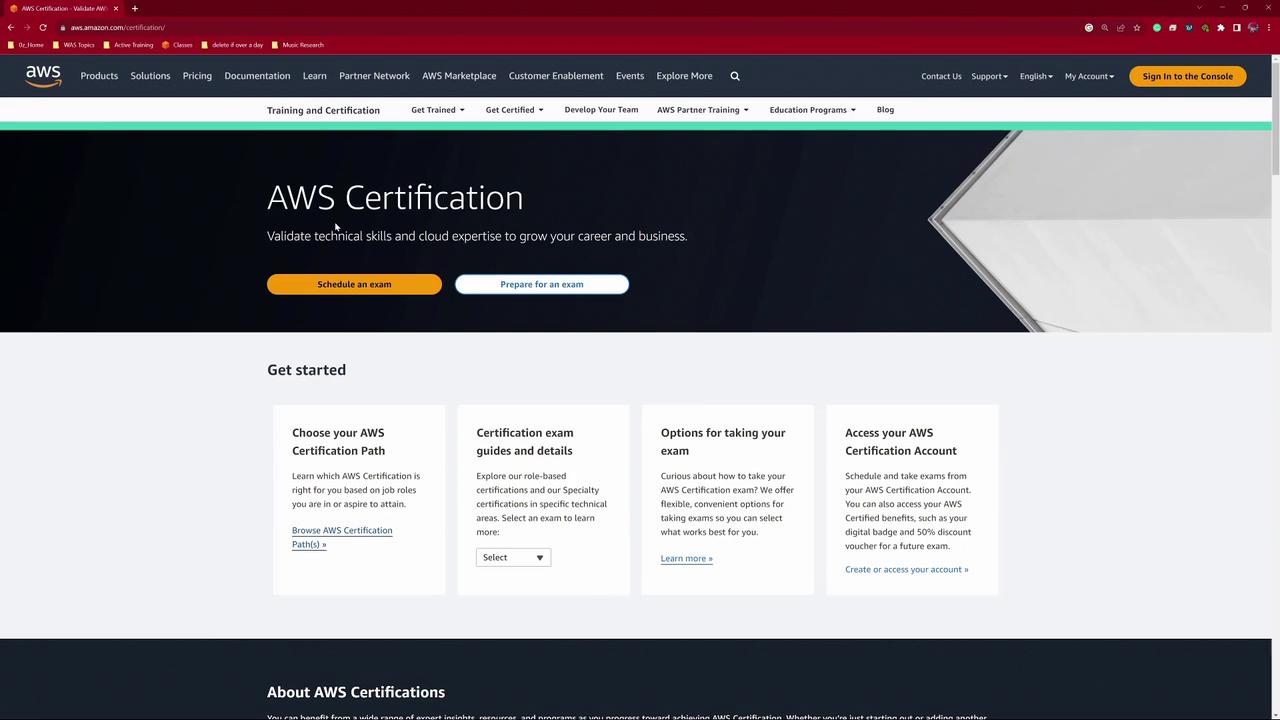The width and height of the screenshot is (1280, 720).
Task: Bookmark this page using the star icon
Action: [1137, 28]
